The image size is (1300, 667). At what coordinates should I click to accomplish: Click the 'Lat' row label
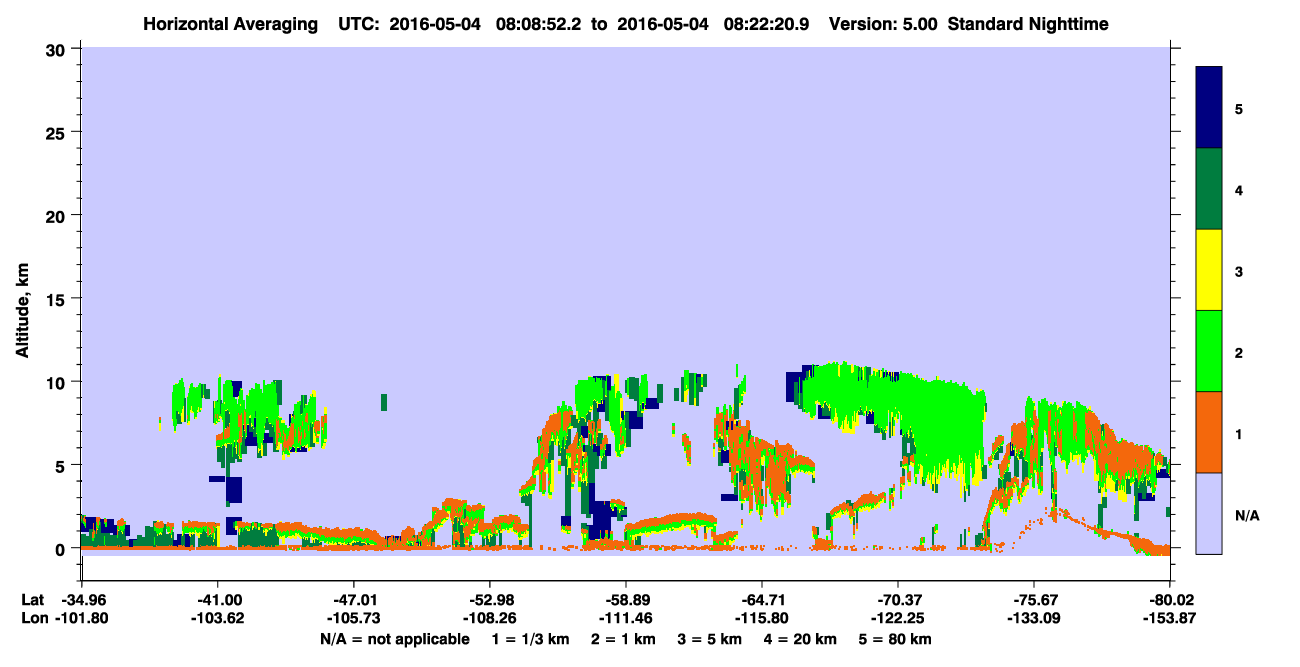(32, 600)
